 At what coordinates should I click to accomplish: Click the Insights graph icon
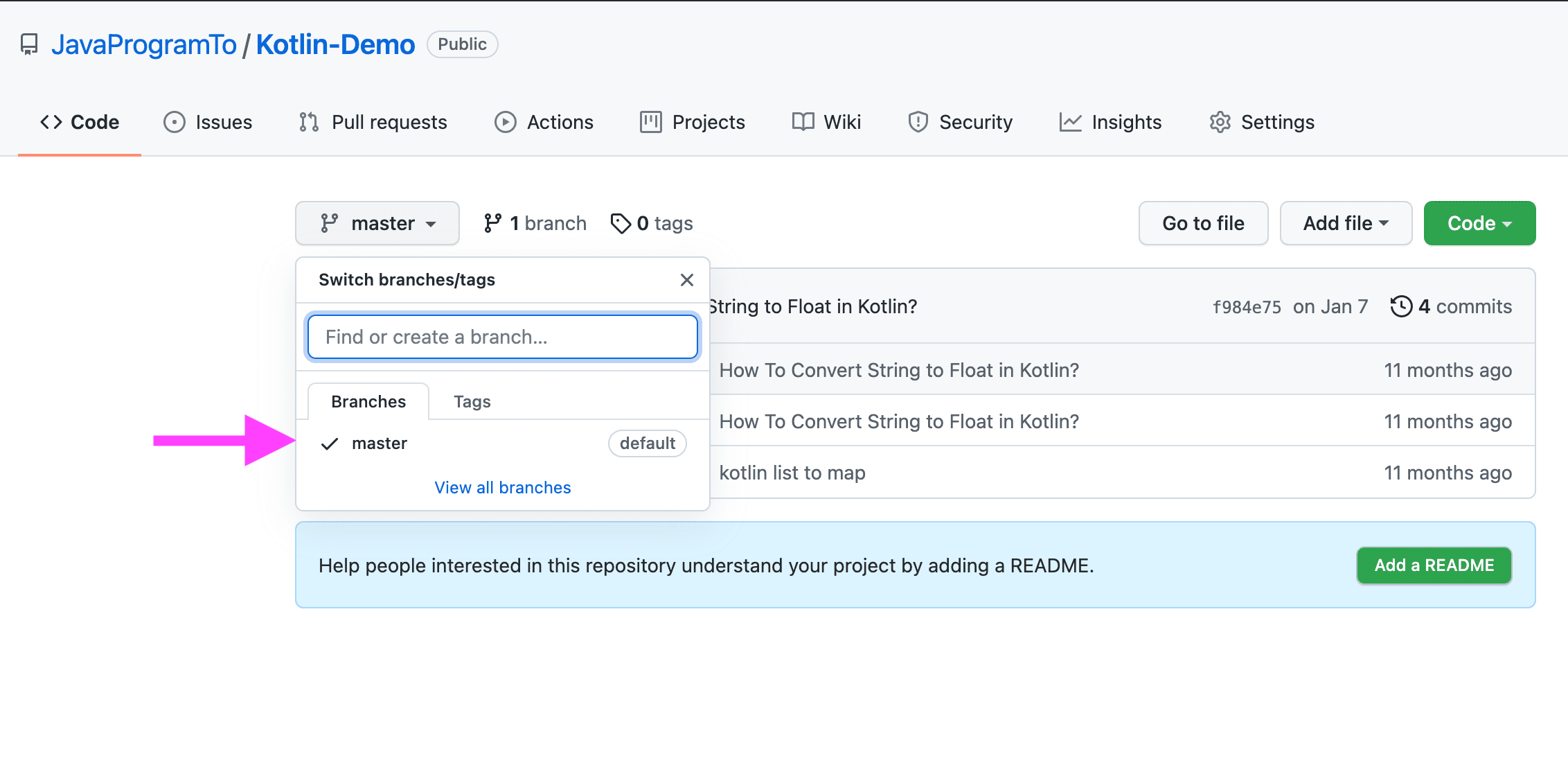click(x=1070, y=122)
